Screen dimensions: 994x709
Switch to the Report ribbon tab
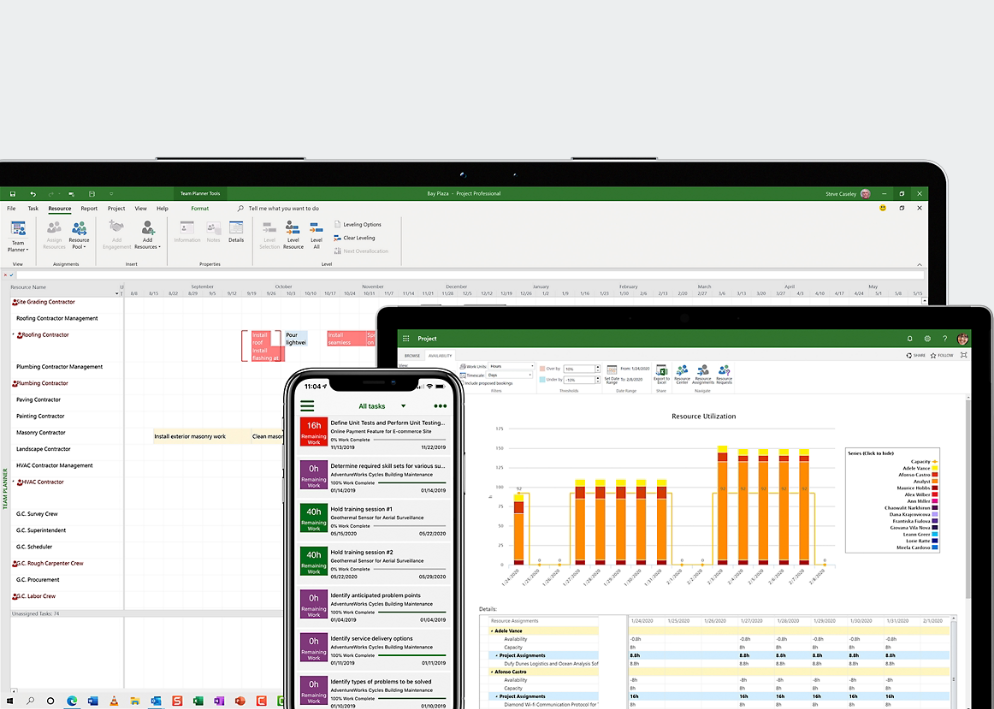(x=89, y=209)
